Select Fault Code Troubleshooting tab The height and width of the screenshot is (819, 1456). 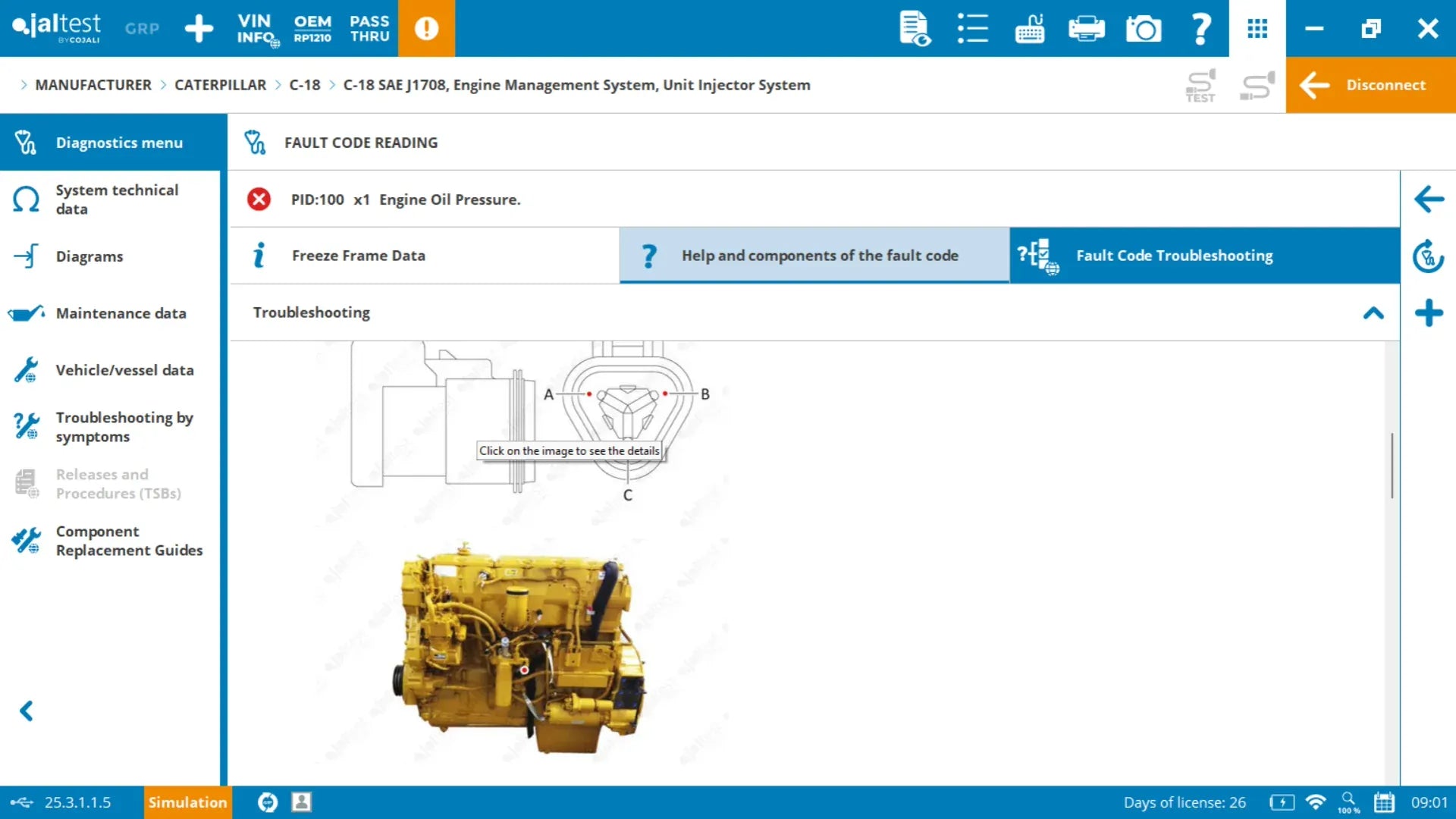coord(1205,256)
